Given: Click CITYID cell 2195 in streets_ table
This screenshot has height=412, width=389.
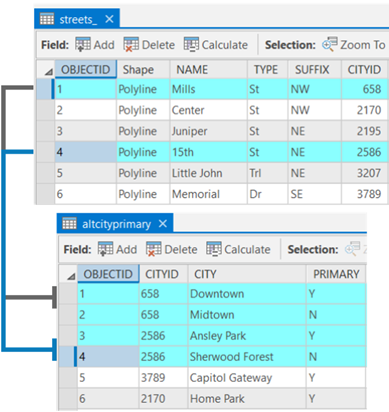Looking at the screenshot, I should click(x=365, y=131).
